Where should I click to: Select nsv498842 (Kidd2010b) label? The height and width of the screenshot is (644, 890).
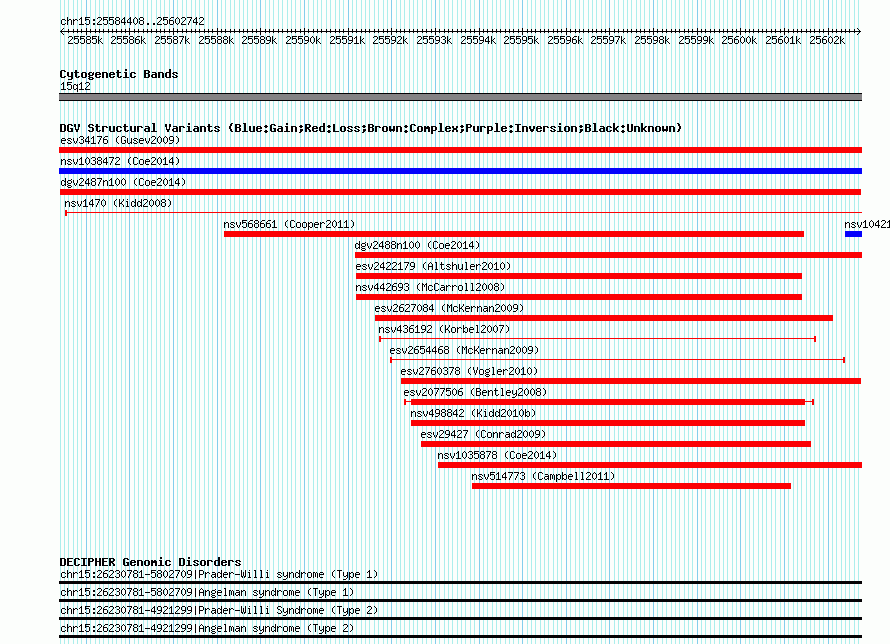click(473, 413)
